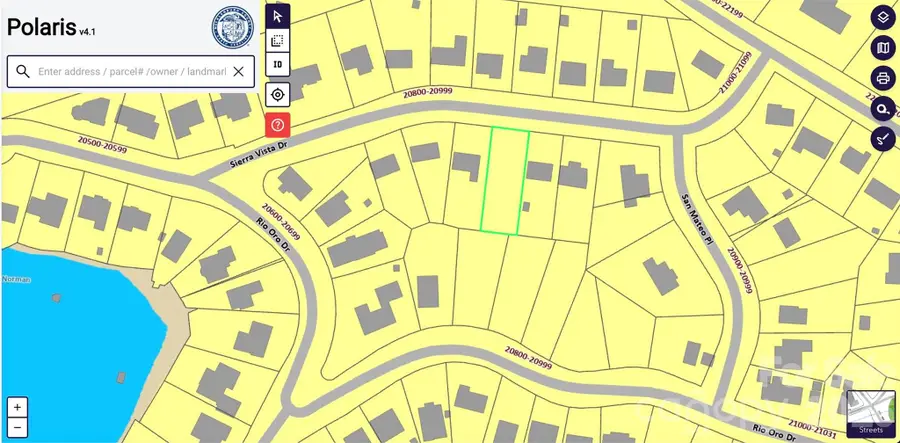Viewport: 900px width, 443px height.
Task: Select the pointer arrow tool
Action: (x=278, y=15)
